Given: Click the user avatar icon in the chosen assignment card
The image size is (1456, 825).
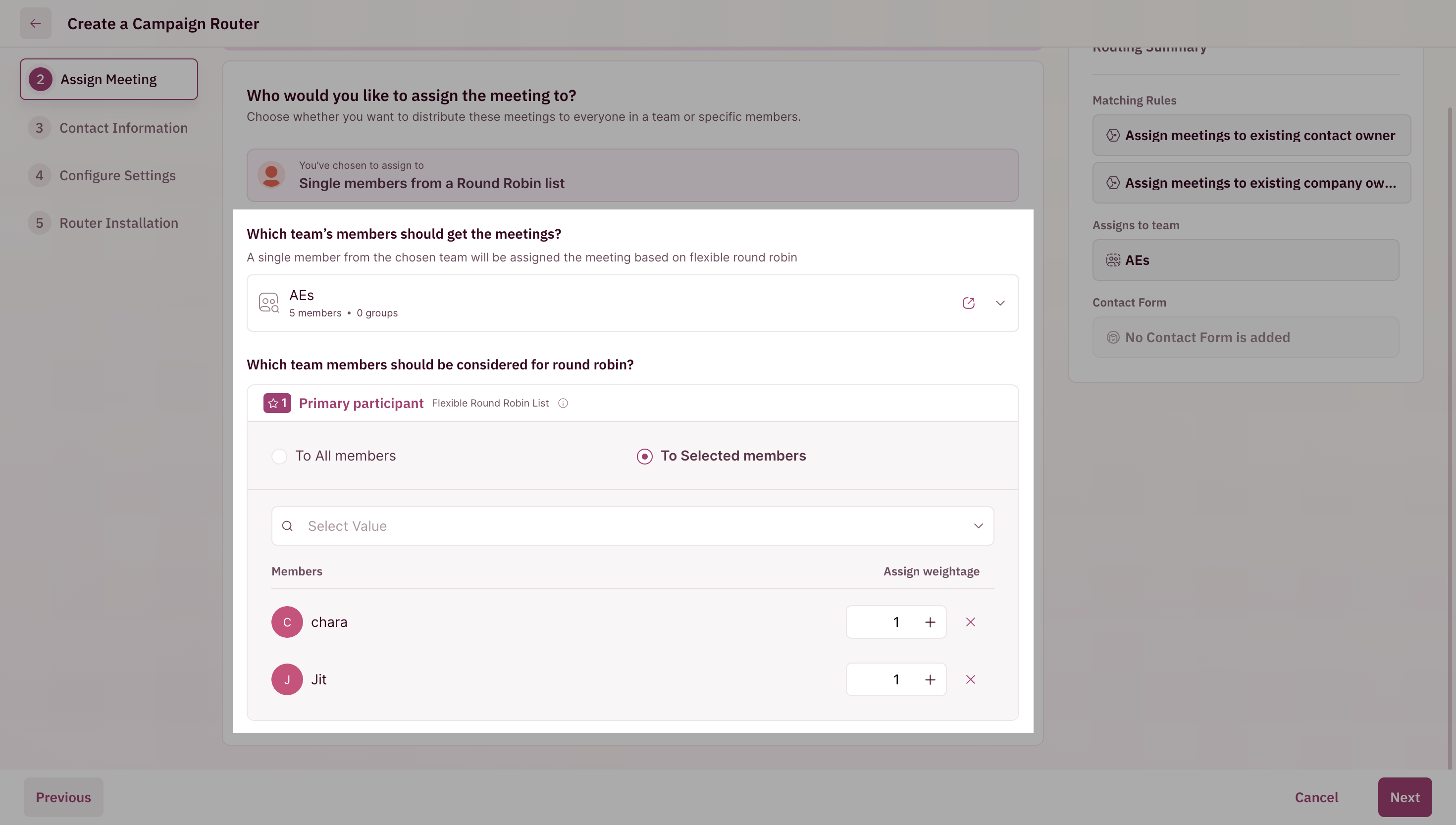Looking at the screenshot, I should click(x=271, y=175).
